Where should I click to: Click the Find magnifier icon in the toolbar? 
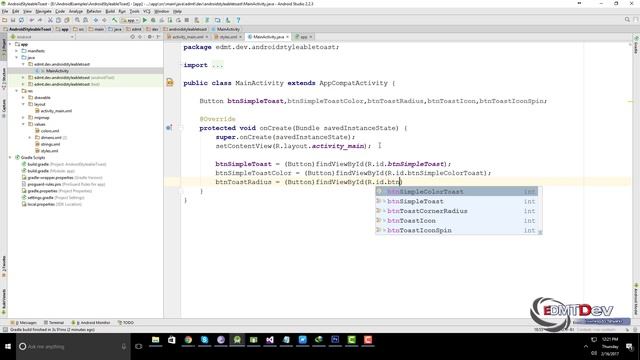[x=77, y=20]
